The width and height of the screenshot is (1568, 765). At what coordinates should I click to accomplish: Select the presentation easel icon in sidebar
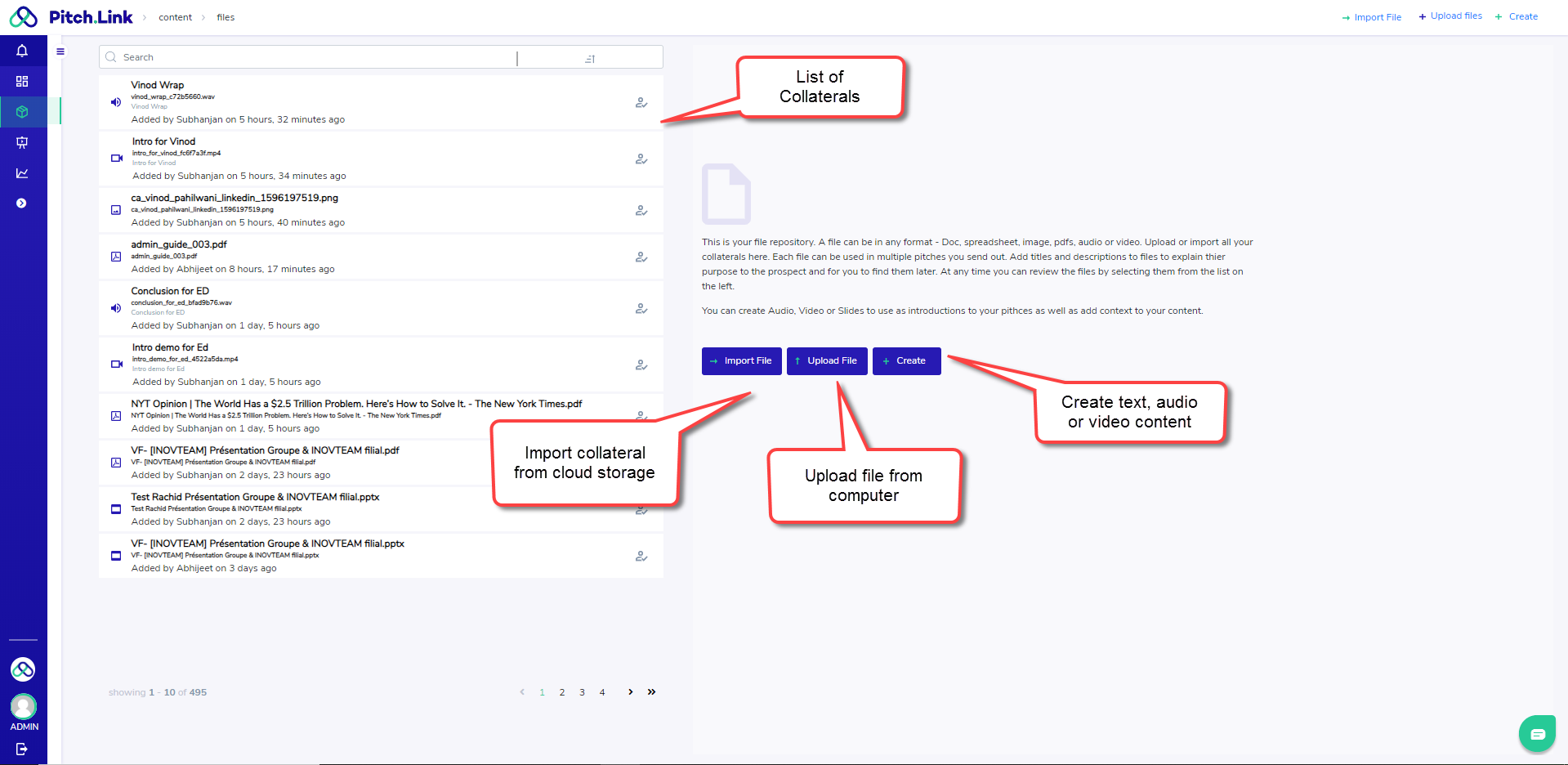click(22, 142)
